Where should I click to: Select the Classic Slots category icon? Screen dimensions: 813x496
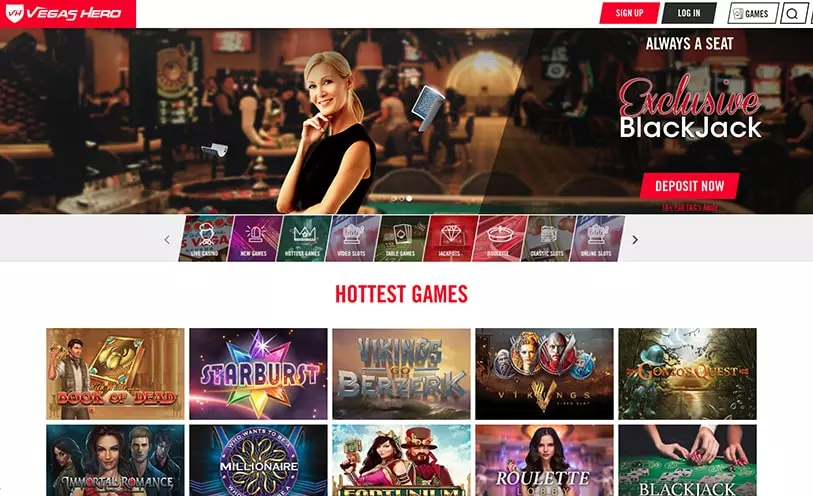pyautogui.click(x=548, y=238)
